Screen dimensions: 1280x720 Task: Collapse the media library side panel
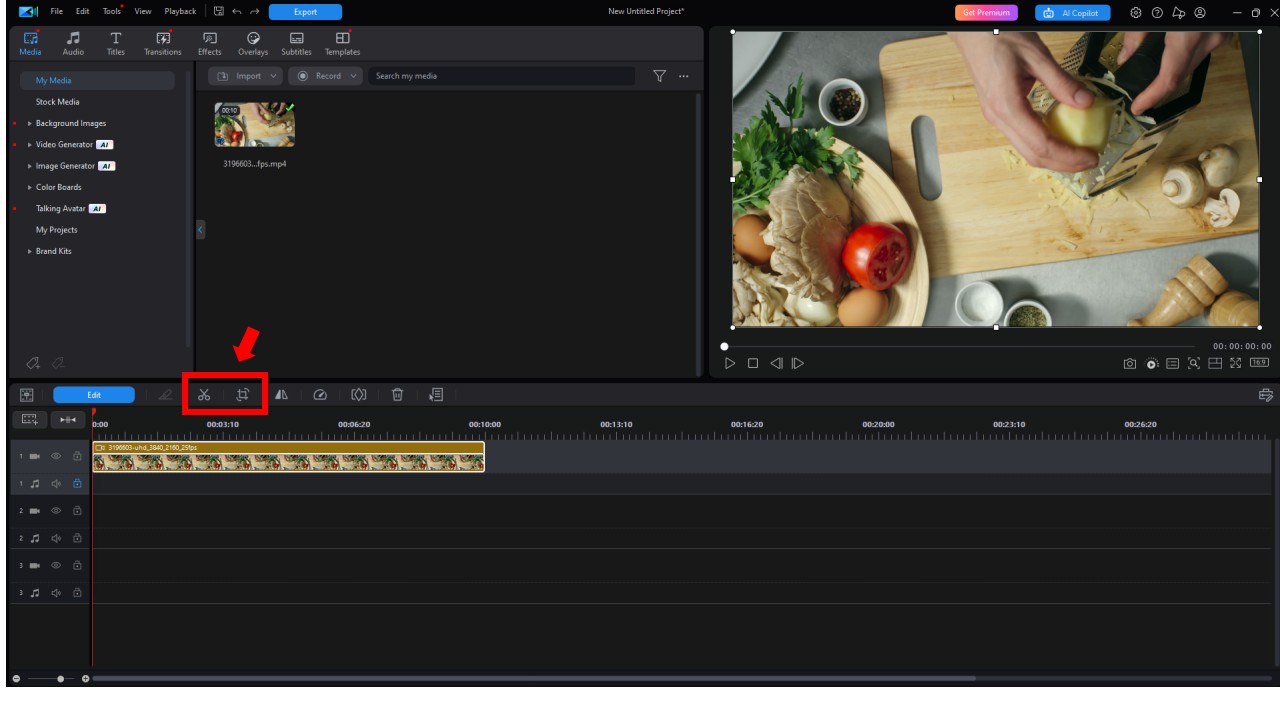200,229
